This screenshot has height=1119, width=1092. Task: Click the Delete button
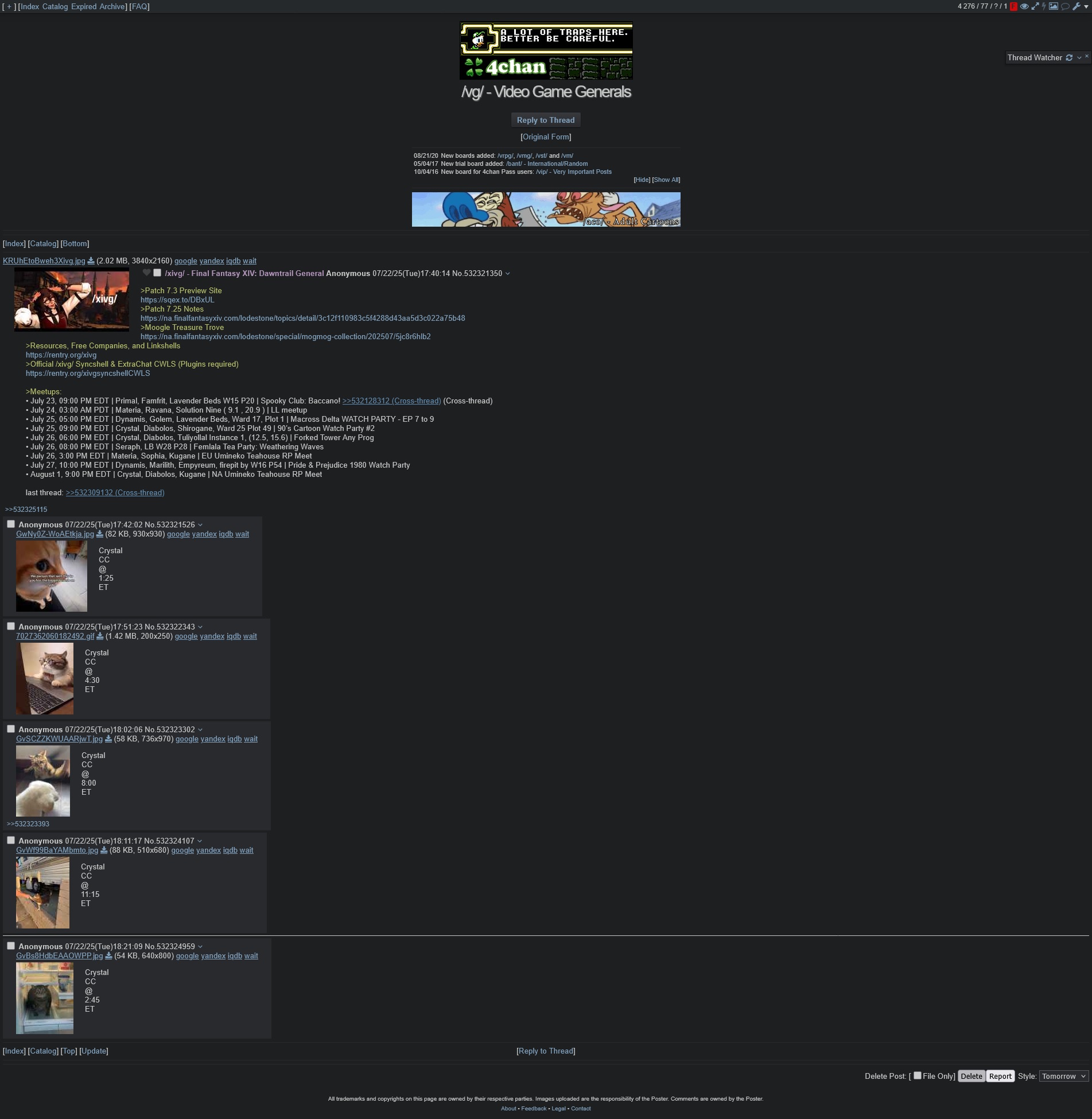pos(971,1076)
